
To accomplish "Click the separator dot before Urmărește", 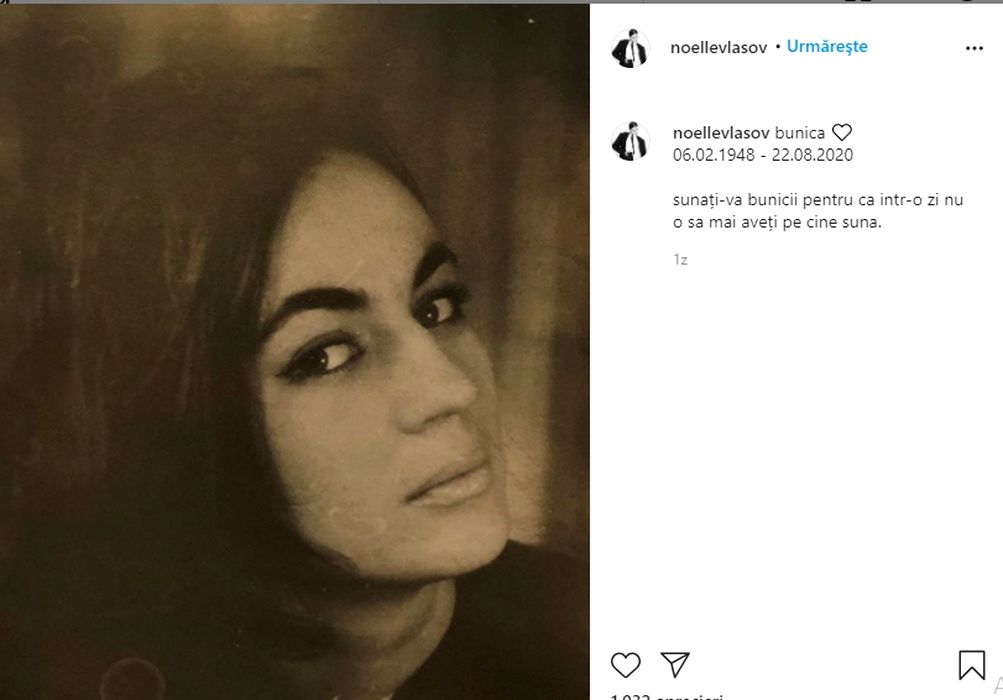I will point(778,47).
